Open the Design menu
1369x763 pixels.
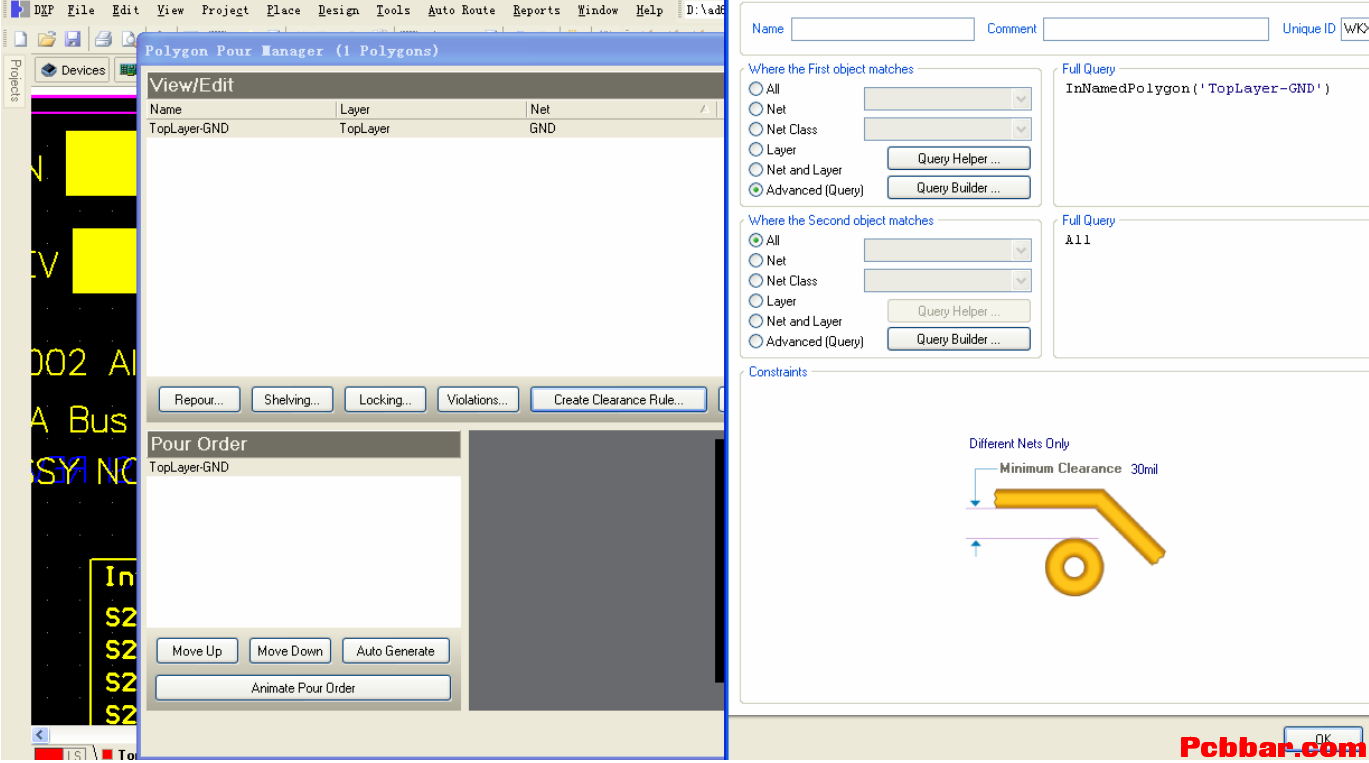click(x=338, y=10)
